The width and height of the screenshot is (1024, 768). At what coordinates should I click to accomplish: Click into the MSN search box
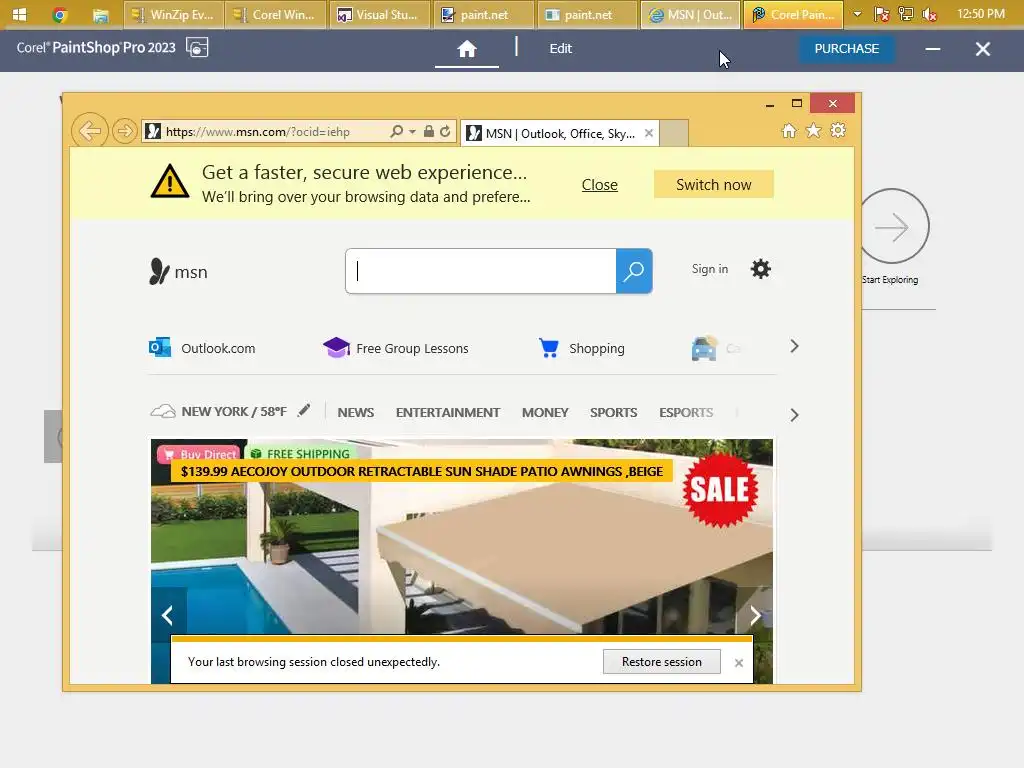[481, 271]
